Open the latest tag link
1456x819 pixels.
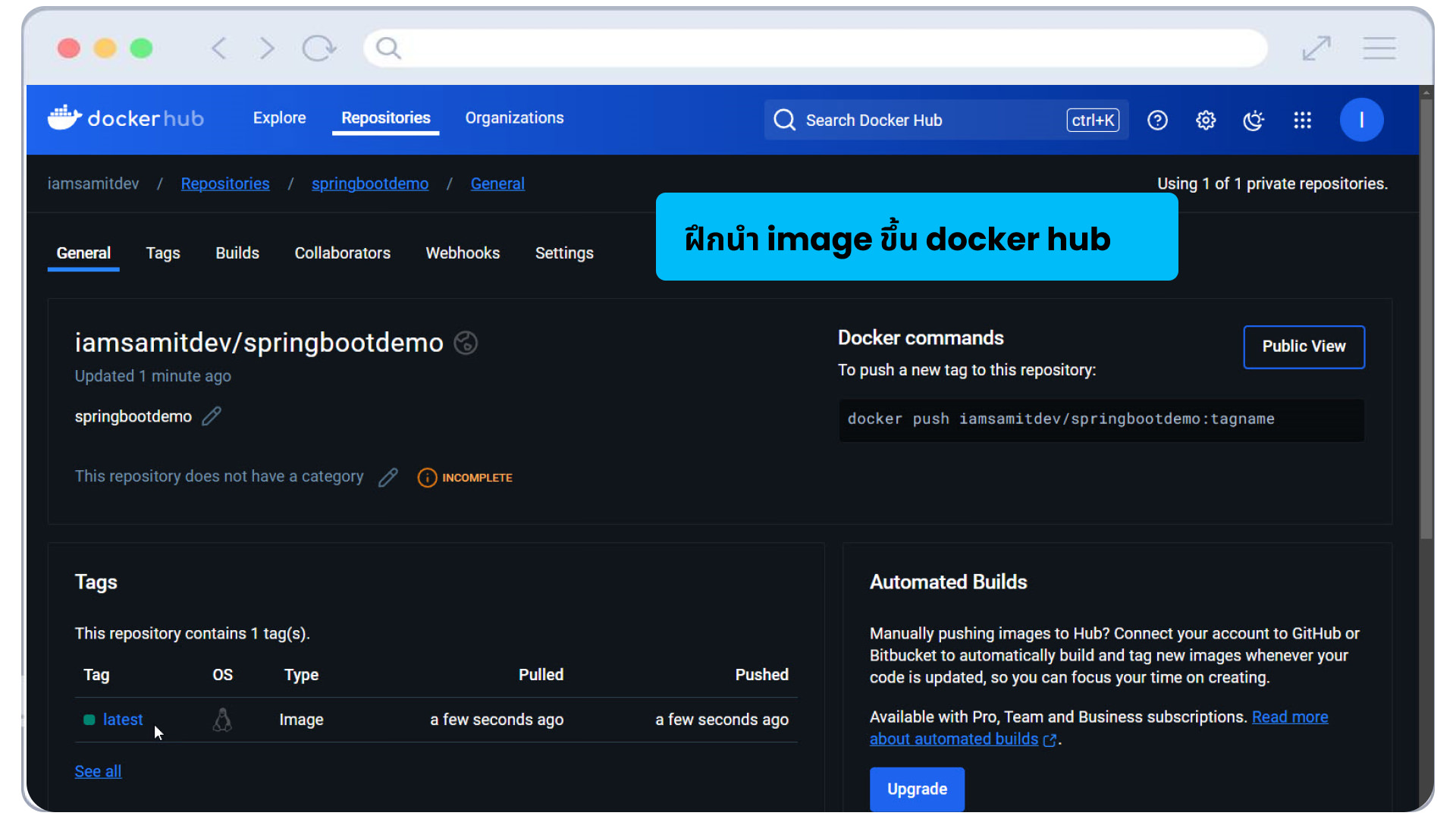(123, 720)
